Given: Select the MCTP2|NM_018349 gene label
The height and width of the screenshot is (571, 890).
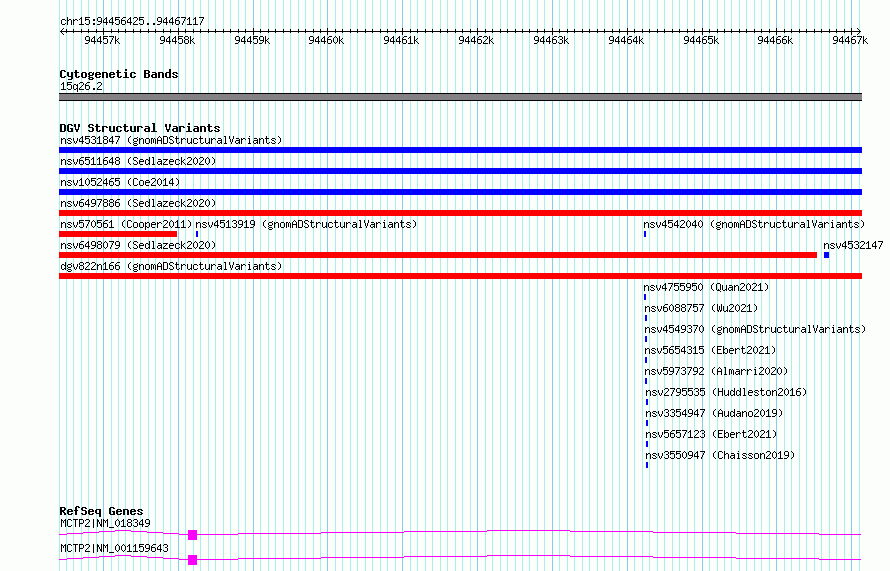Looking at the screenshot, I should point(105,523).
